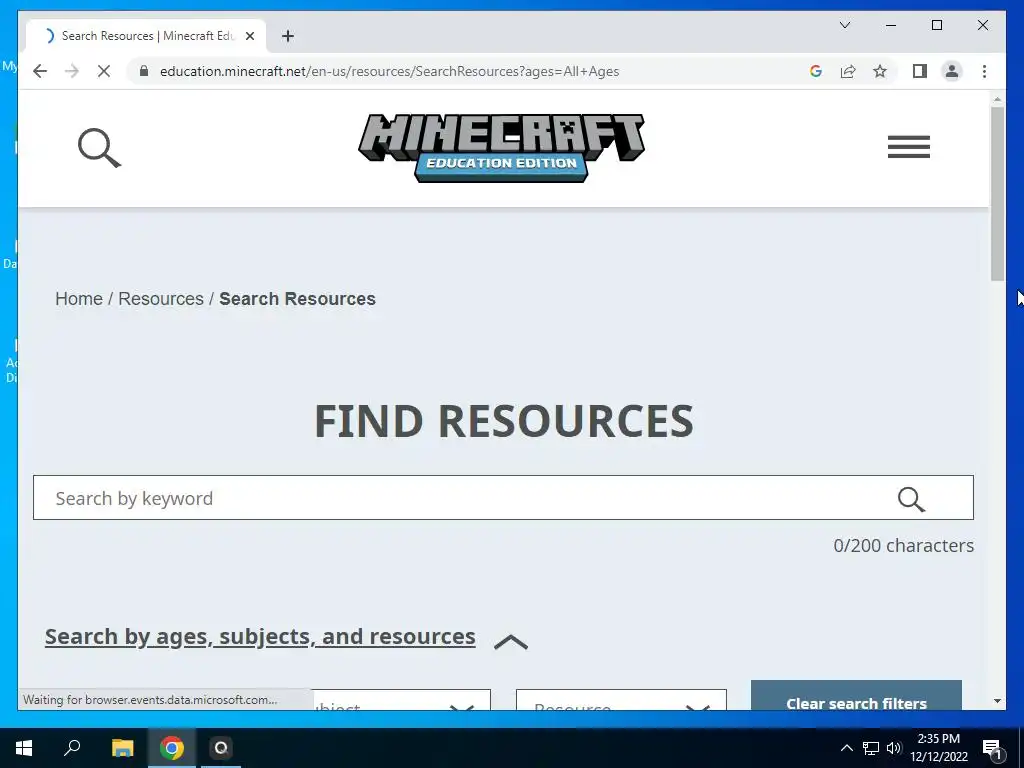Open network status tray icon
The image size is (1024, 768).
click(x=871, y=748)
